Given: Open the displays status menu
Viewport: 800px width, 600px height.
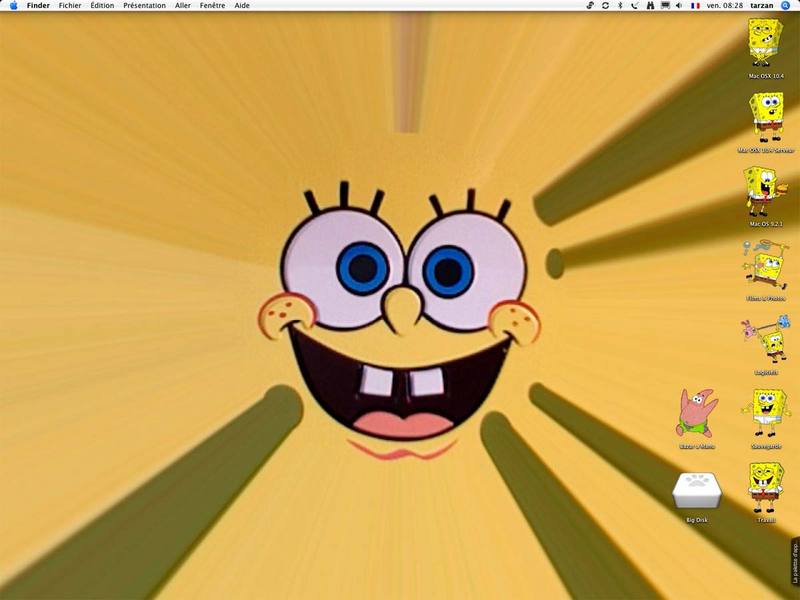Looking at the screenshot, I should click(x=665, y=6).
